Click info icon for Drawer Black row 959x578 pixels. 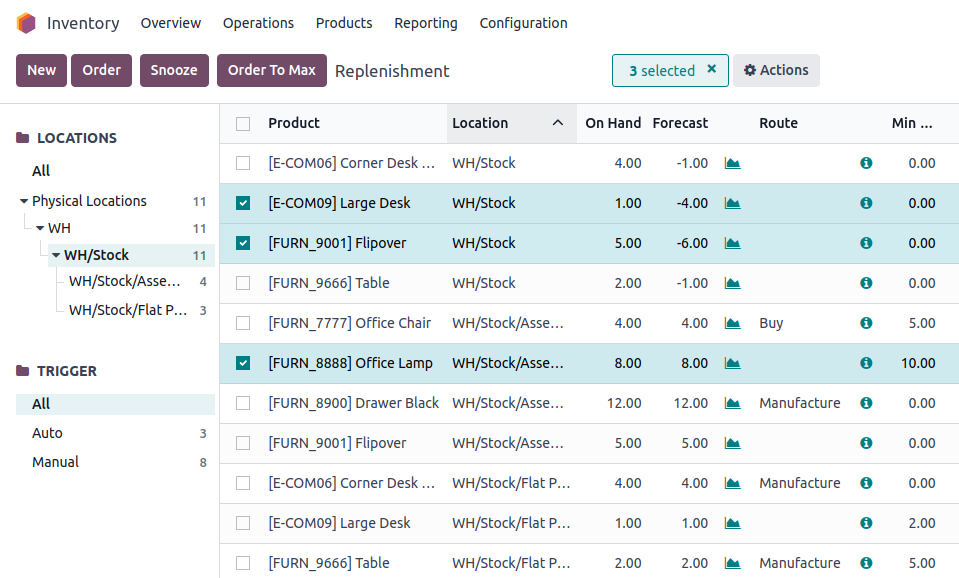pyautogui.click(x=866, y=403)
